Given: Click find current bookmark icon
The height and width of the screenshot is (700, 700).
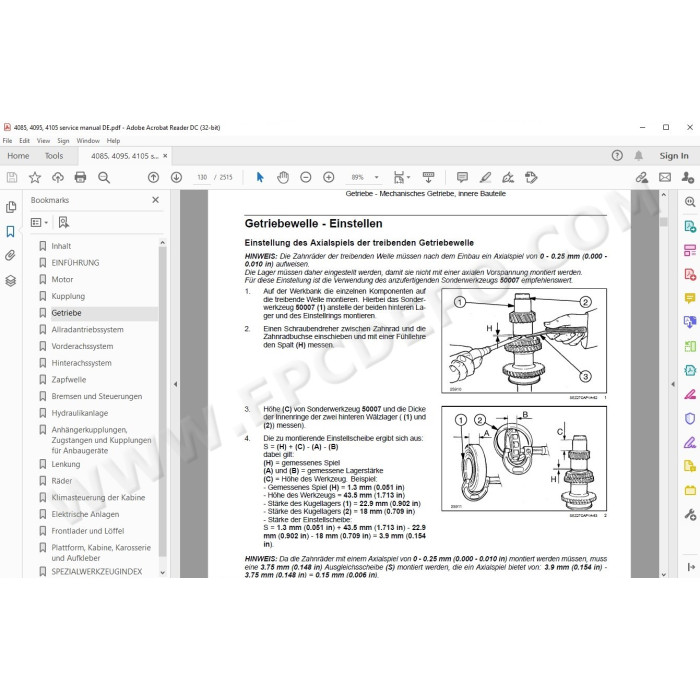Looking at the screenshot, I should point(64,222).
